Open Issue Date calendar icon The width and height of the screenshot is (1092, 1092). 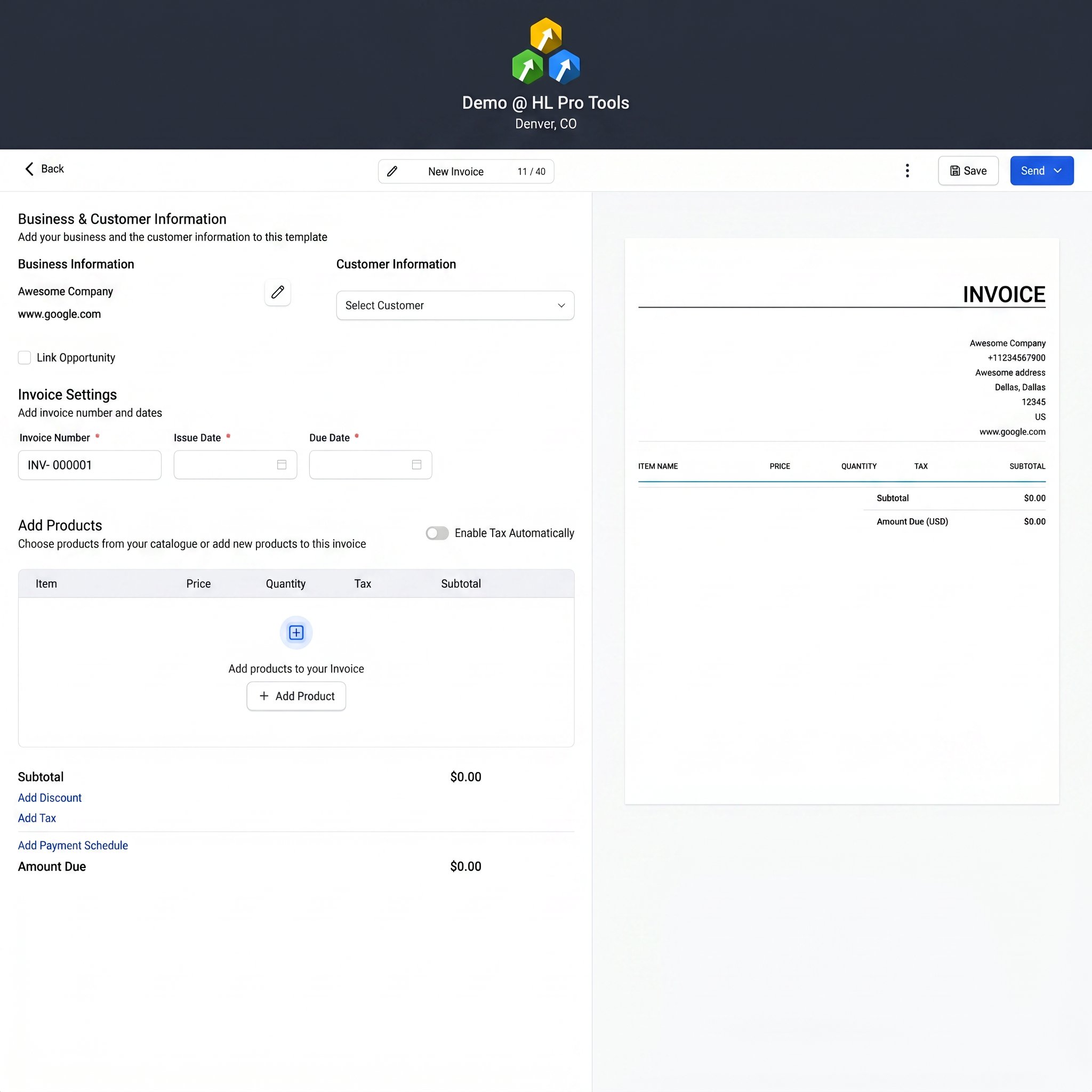point(282,464)
